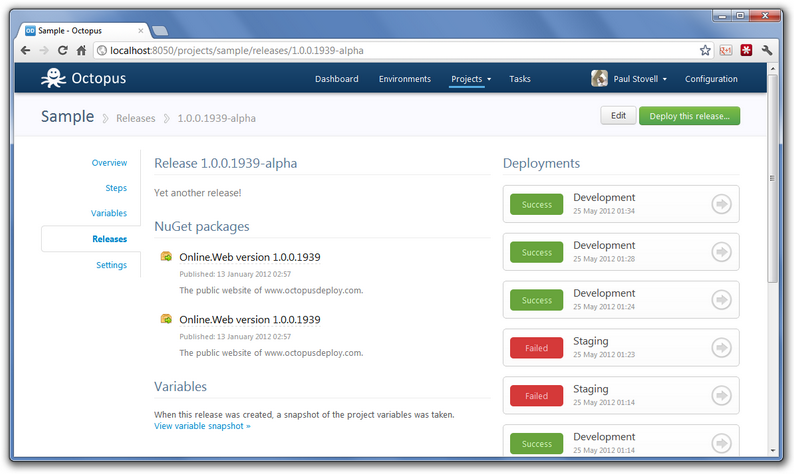Click the Deploy this release button
Viewport: 795px width, 474px height.
[x=689, y=116]
